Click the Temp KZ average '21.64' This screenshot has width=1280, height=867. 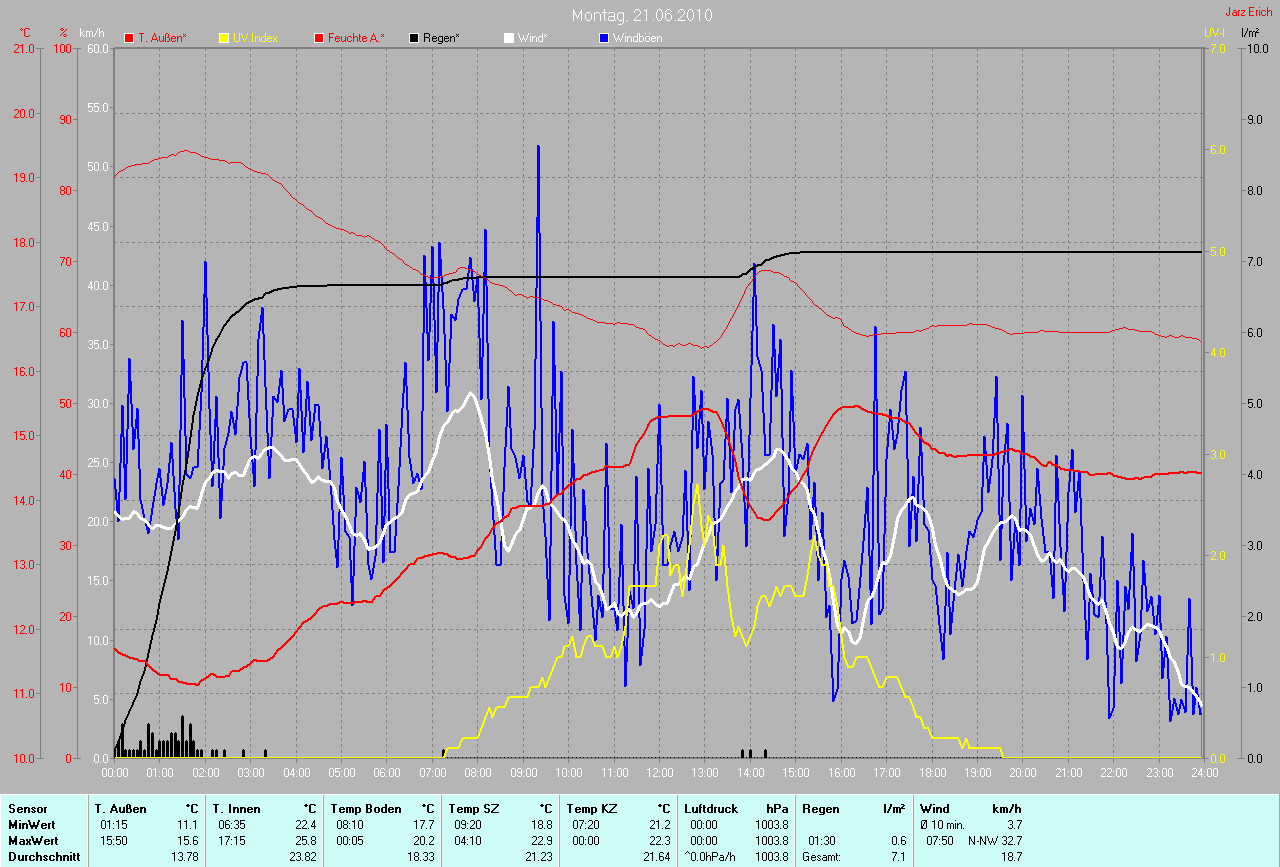pyautogui.click(x=658, y=857)
